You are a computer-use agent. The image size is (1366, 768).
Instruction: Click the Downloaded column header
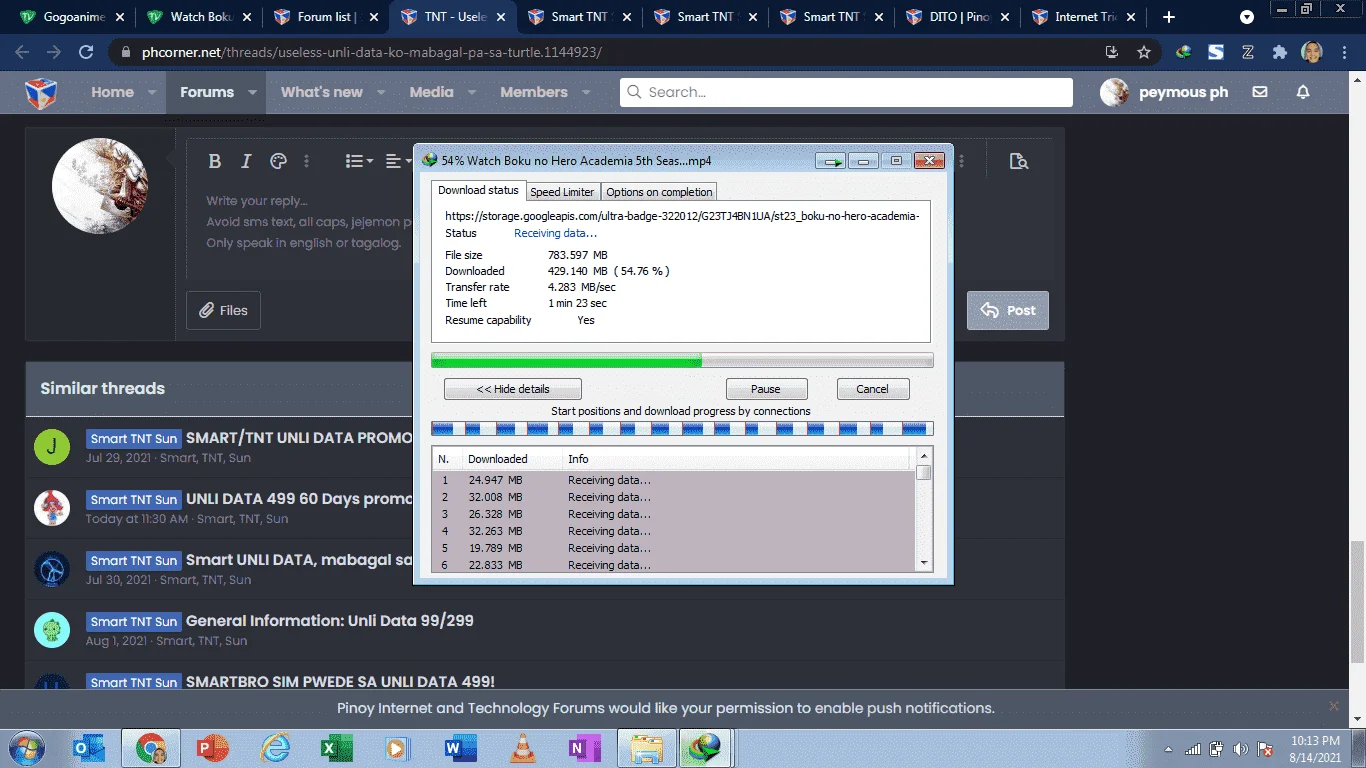pos(497,459)
